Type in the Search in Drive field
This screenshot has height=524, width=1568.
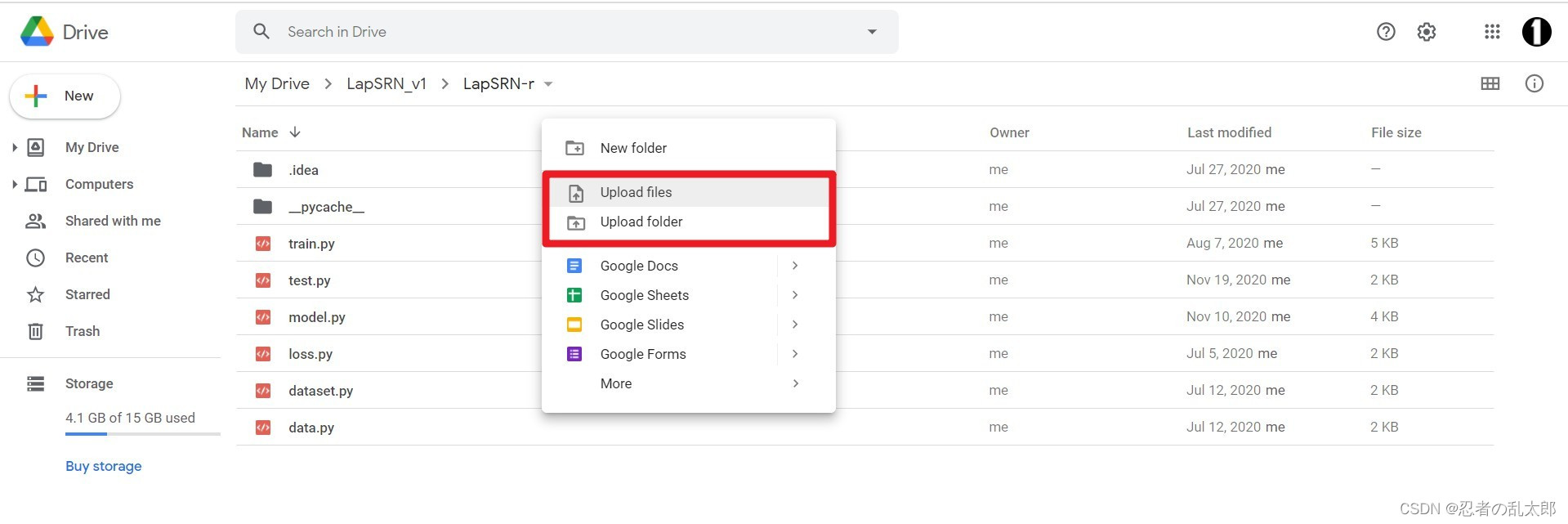(x=567, y=32)
